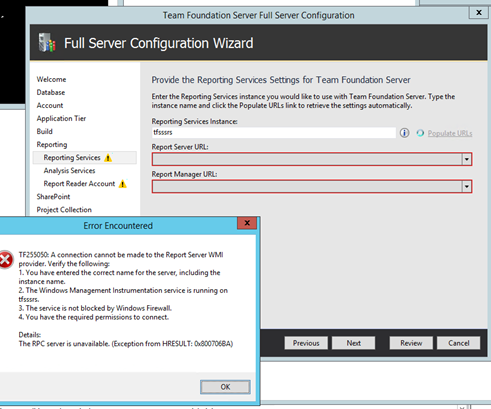Click the Cancel button

pos(459,343)
